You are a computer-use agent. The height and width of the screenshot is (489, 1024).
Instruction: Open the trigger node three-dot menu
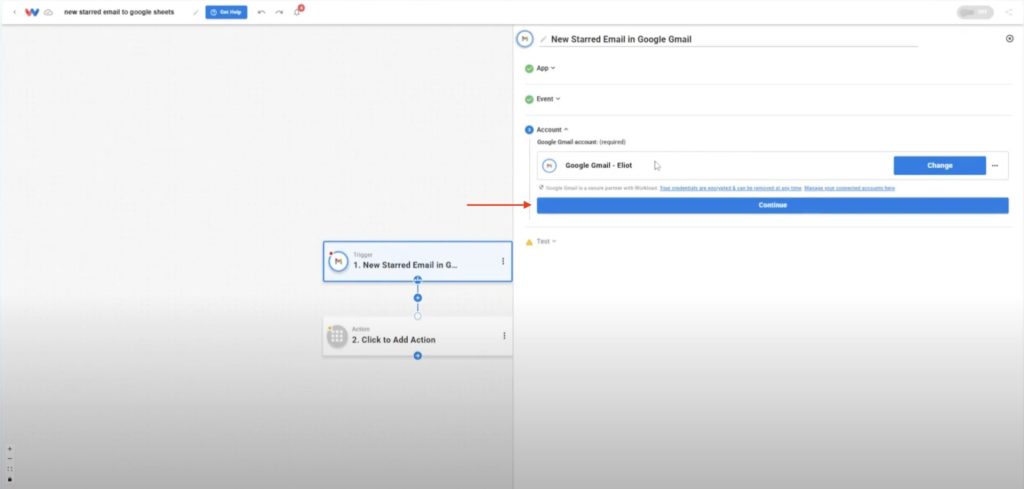click(x=503, y=261)
